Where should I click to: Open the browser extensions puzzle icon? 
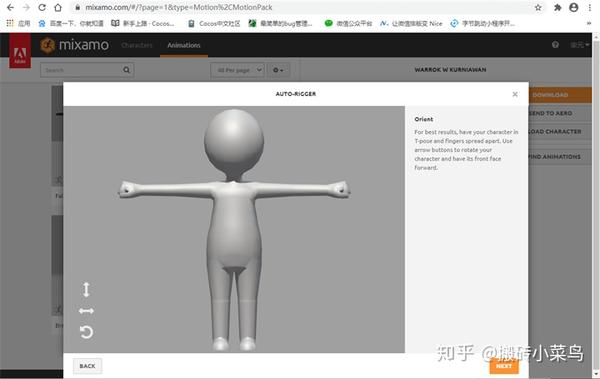(558, 7)
